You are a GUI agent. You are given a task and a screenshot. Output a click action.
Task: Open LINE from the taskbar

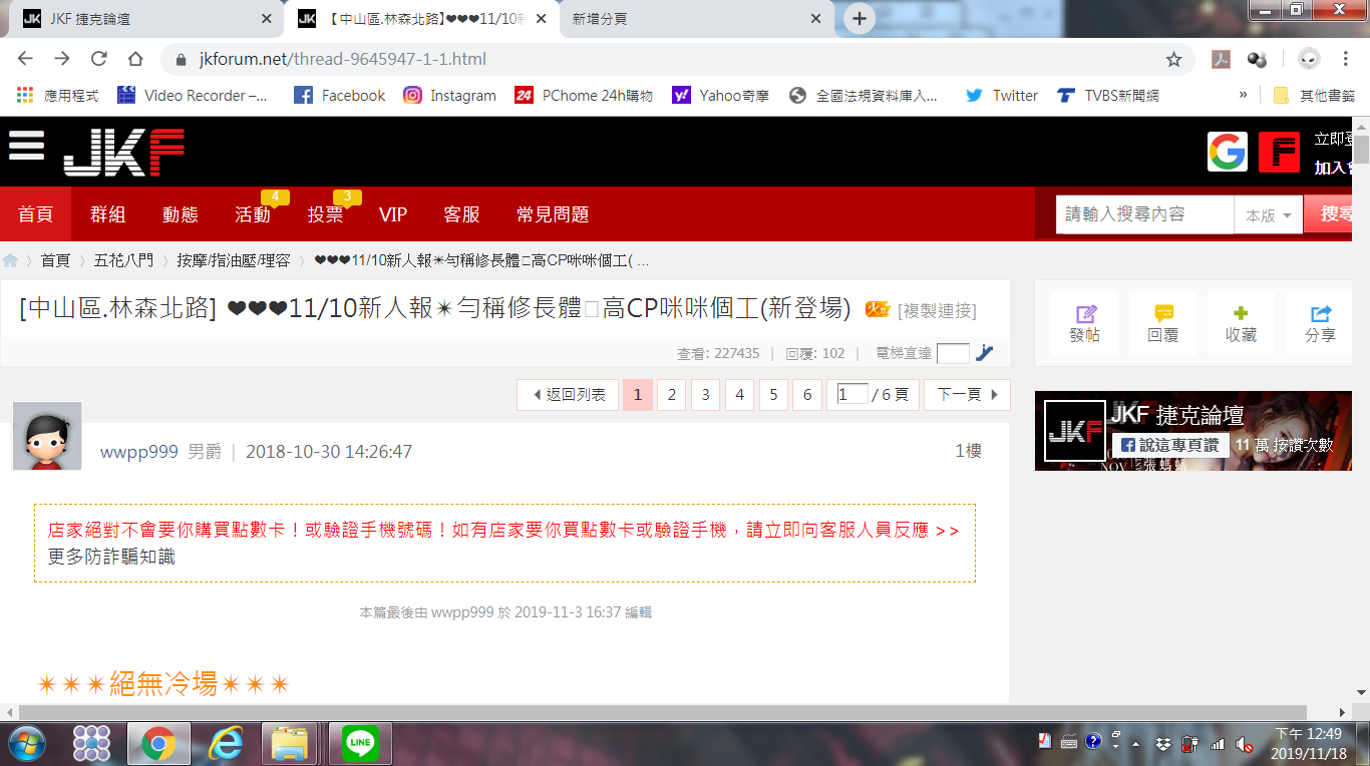click(360, 743)
